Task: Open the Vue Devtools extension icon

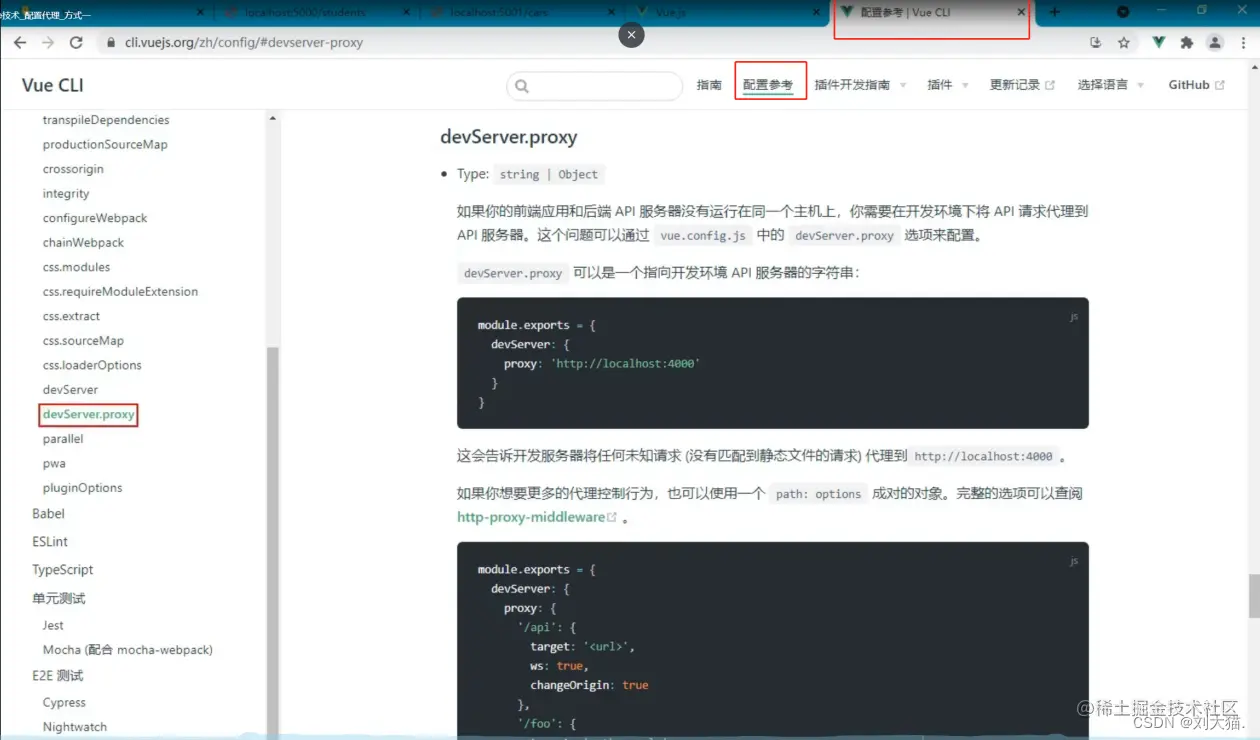Action: click(1158, 42)
